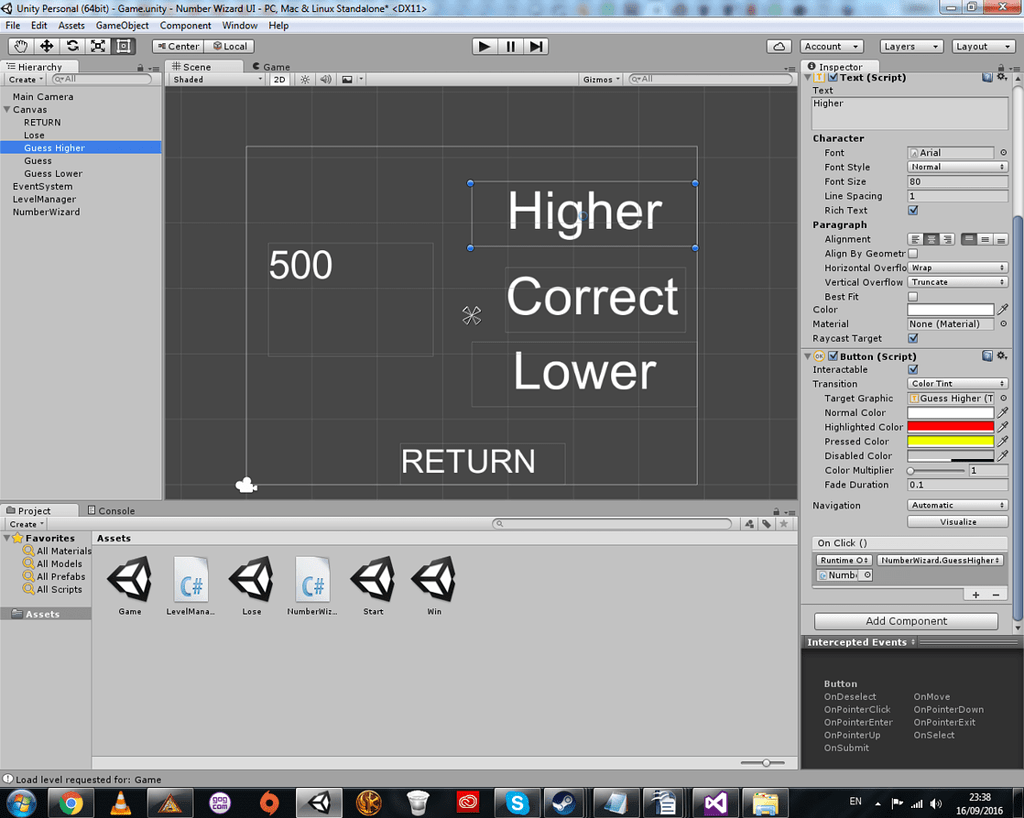This screenshot has width=1024, height=818.
Task: Click the red Highlighted Color swatch
Action: (x=950, y=427)
